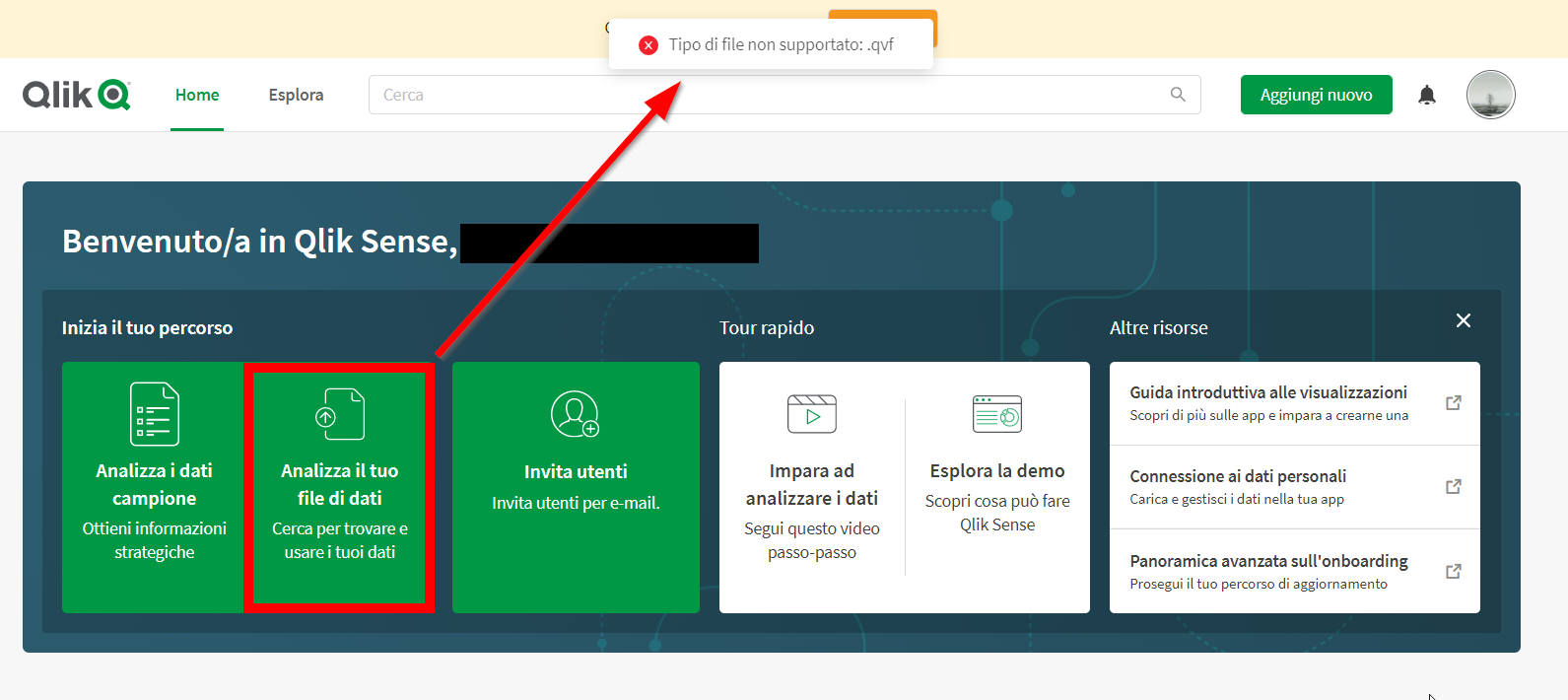Close the welcome onboarding panel
Viewport: 1568px width, 700px height.
tap(1464, 320)
